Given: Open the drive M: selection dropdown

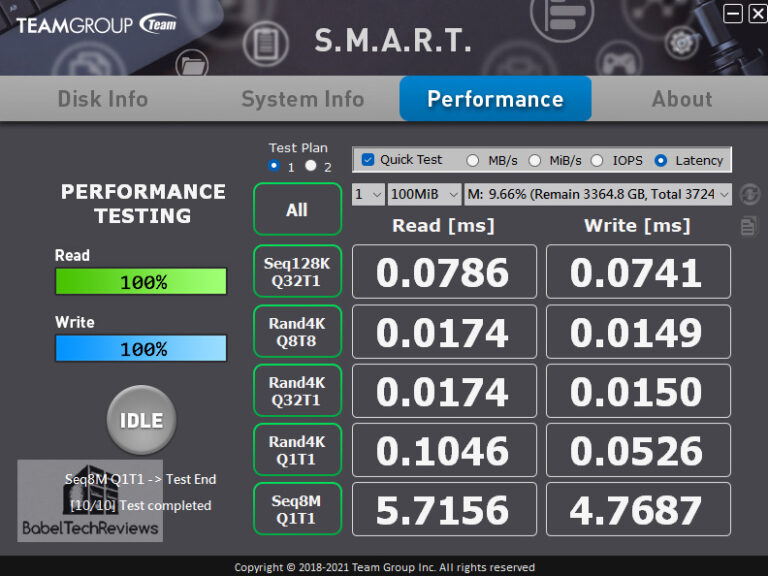Looking at the screenshot, I should pyautogui.click(x=598, y=194).
